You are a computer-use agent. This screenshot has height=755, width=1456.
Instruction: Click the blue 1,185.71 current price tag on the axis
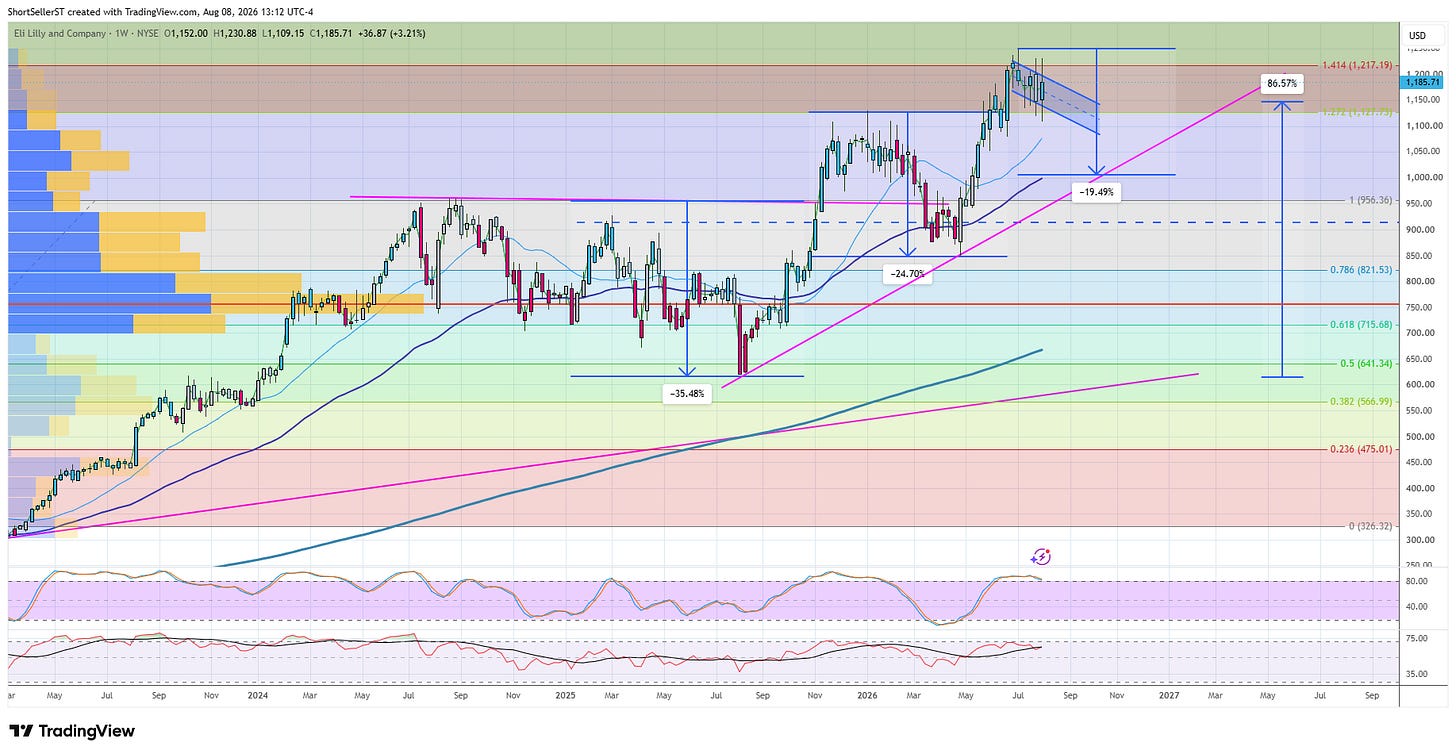1423,82
